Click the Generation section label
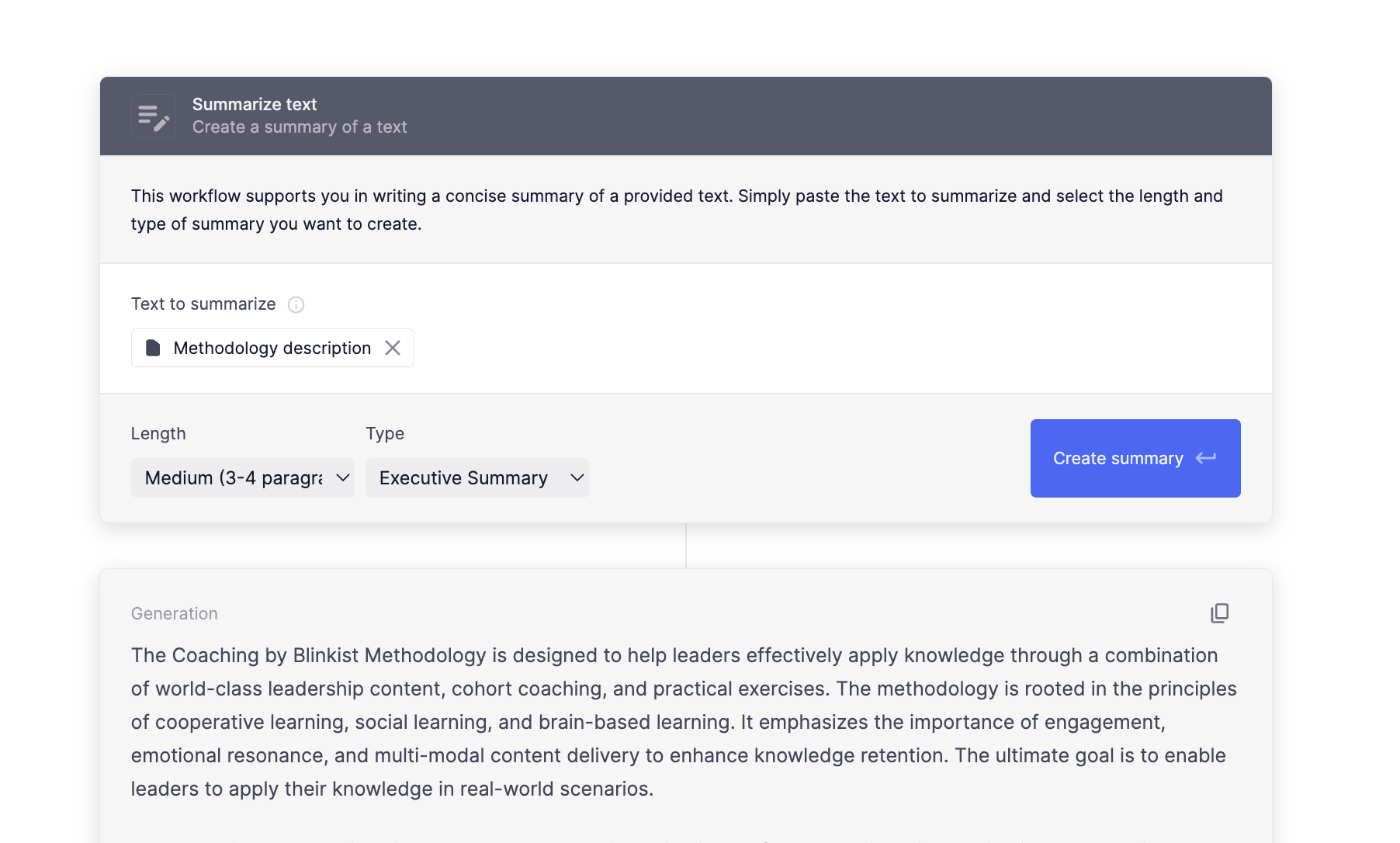 [x=174, y=613]
